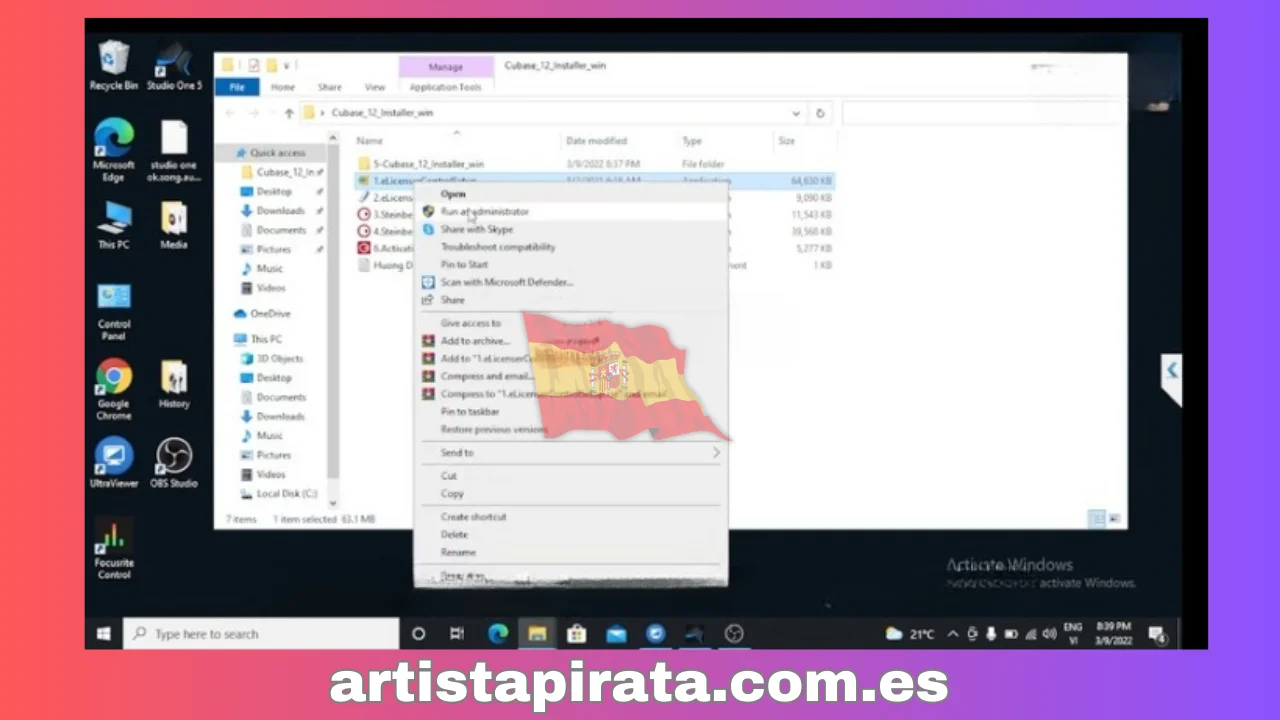Launch Google Chrome from the desktop
Image resolution: width=1280 pixels, height=720 pixels.
coord(114,390)
